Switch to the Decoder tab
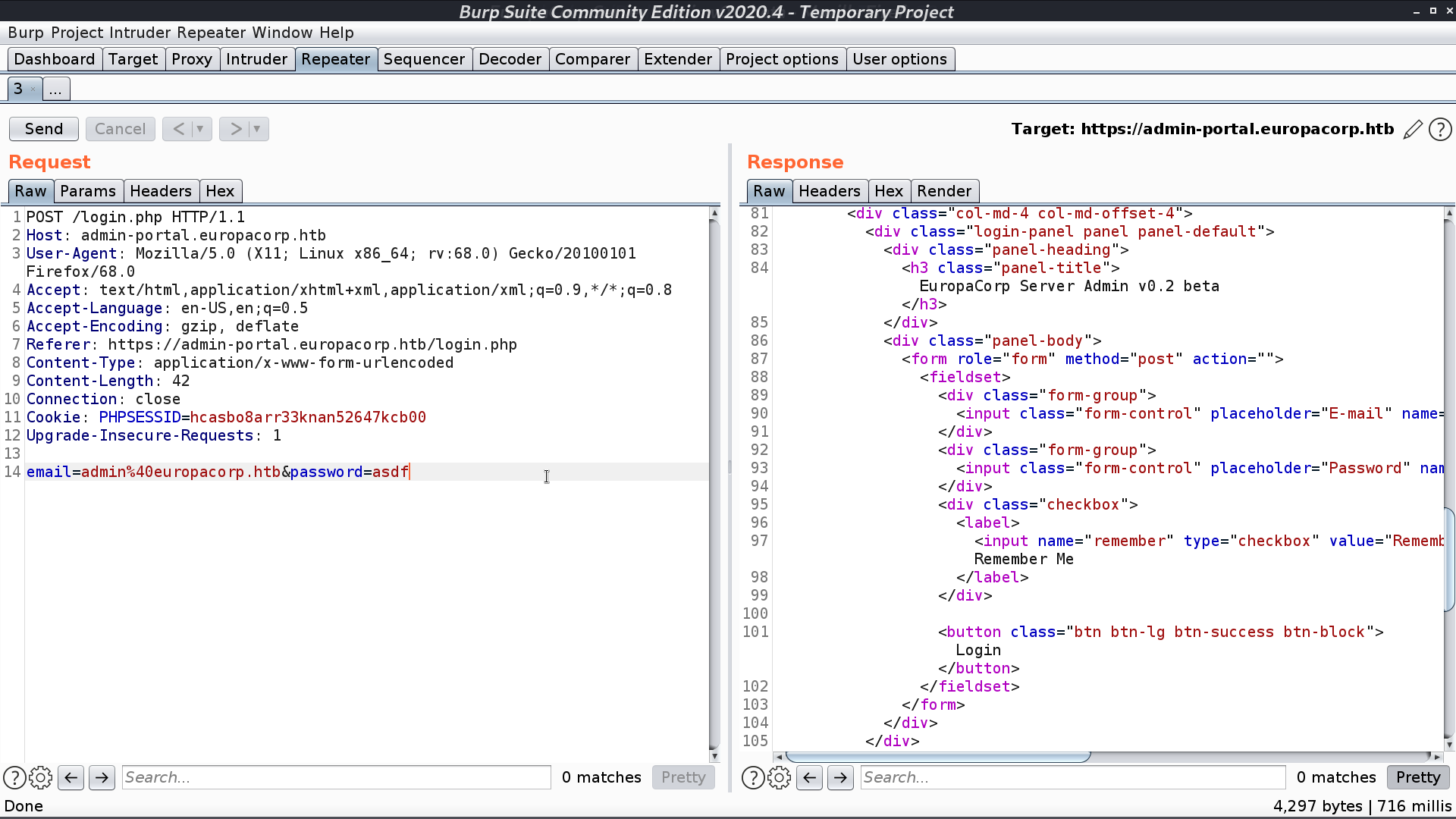 click(x=510, y=59)
